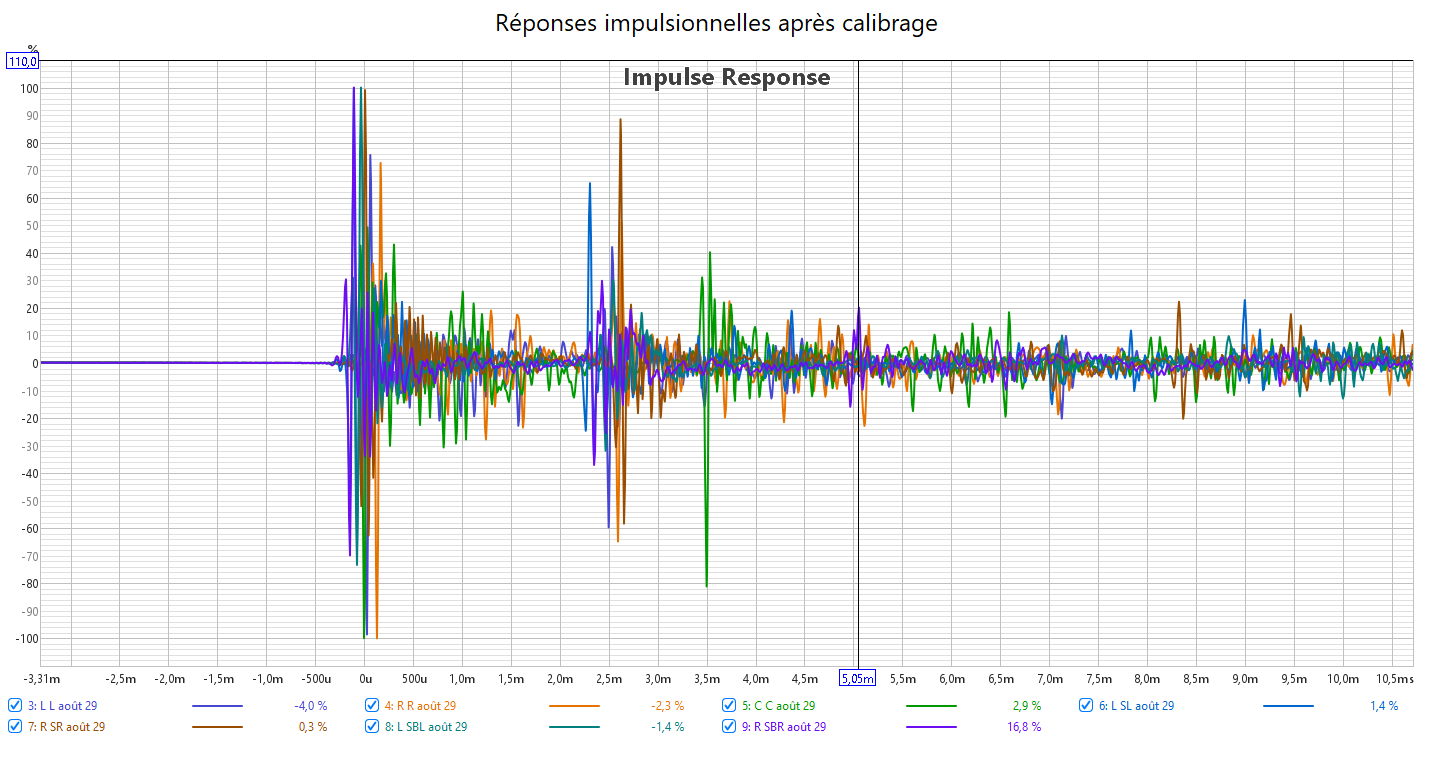Image resolution: width=1433 pixels, height=759 pixels.
Task: Click the 'Impulse Response' graph title
Action: pos(726,77)
